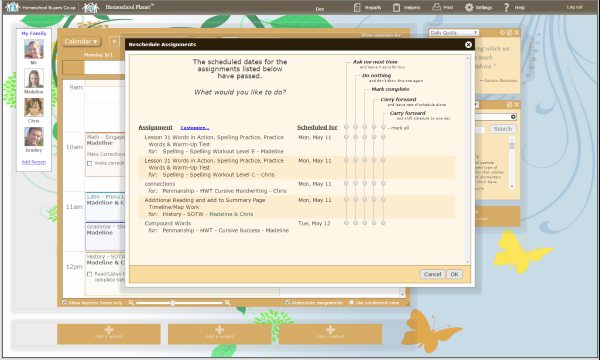
Task: Click Log out in top bar
Action: [574, 7]
